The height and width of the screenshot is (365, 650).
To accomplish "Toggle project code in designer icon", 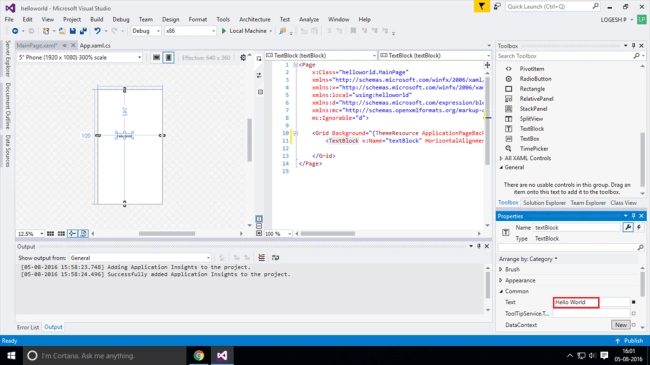I will (x=83, y=234).
